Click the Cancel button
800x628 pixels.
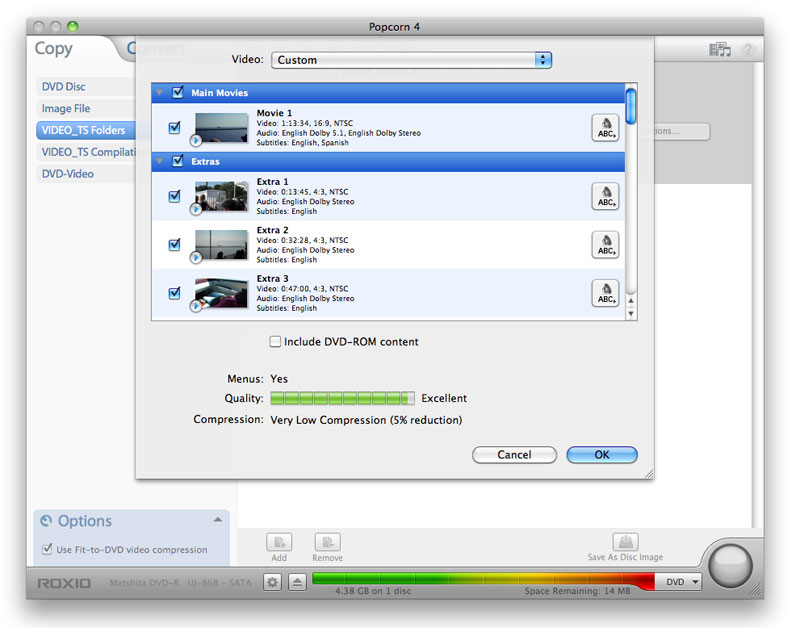[x=514, y=455]
